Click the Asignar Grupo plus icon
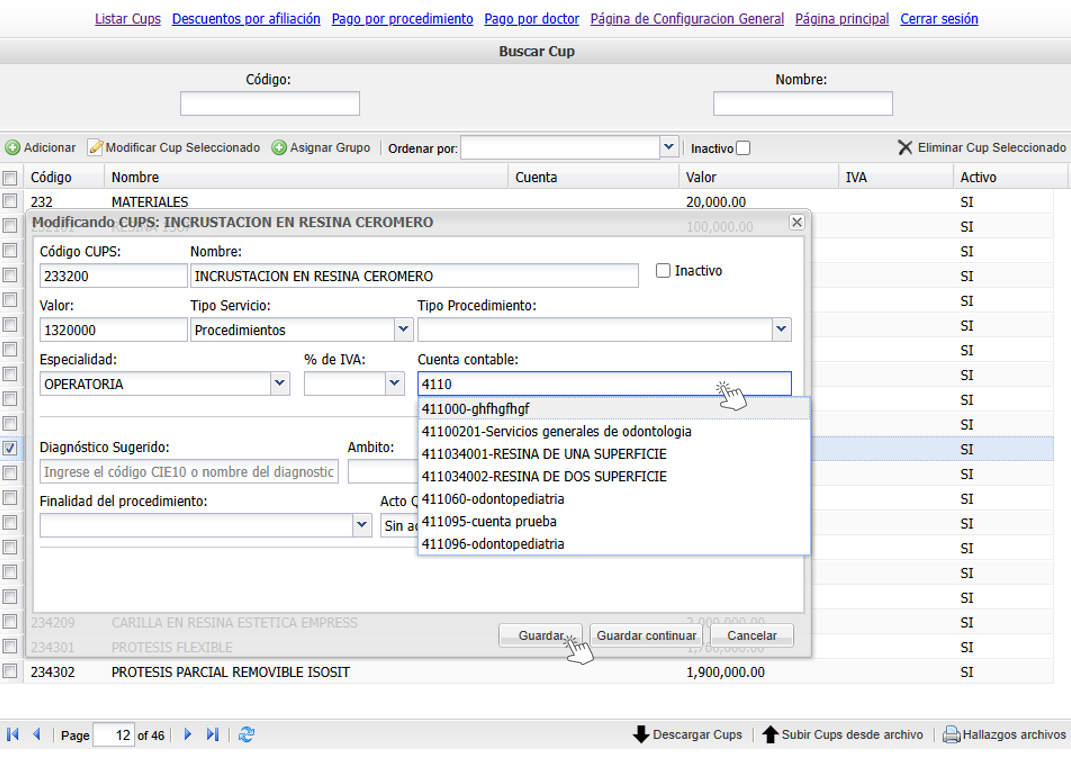This screenshot has height=759, width=1071. [x=279, y=148]
